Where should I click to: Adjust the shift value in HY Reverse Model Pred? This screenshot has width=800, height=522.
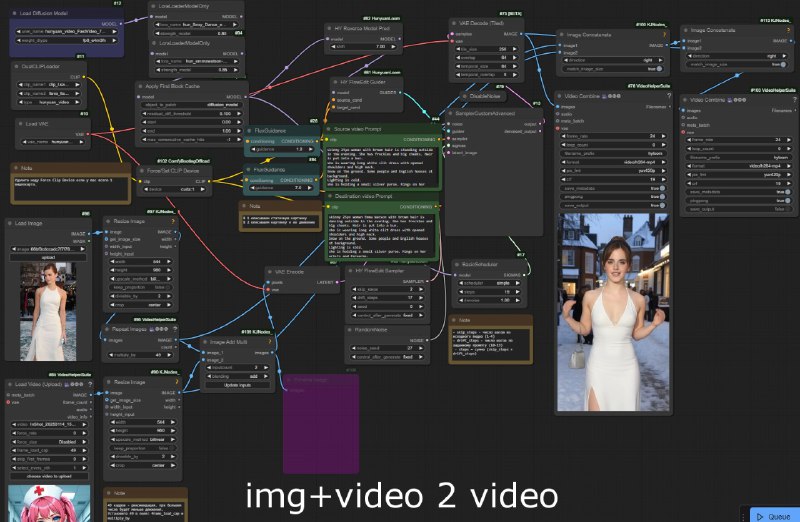[x=364, y=46]
